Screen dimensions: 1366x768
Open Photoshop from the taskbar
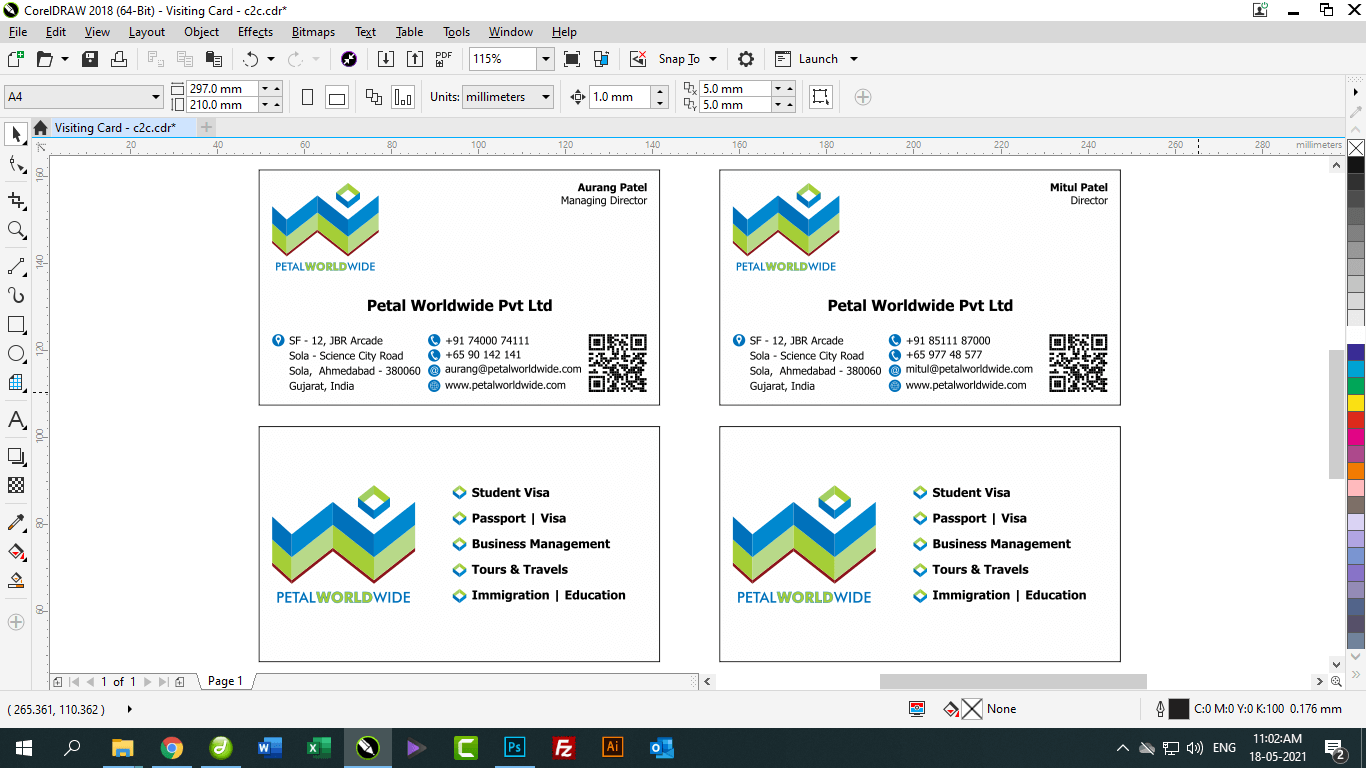515,747
